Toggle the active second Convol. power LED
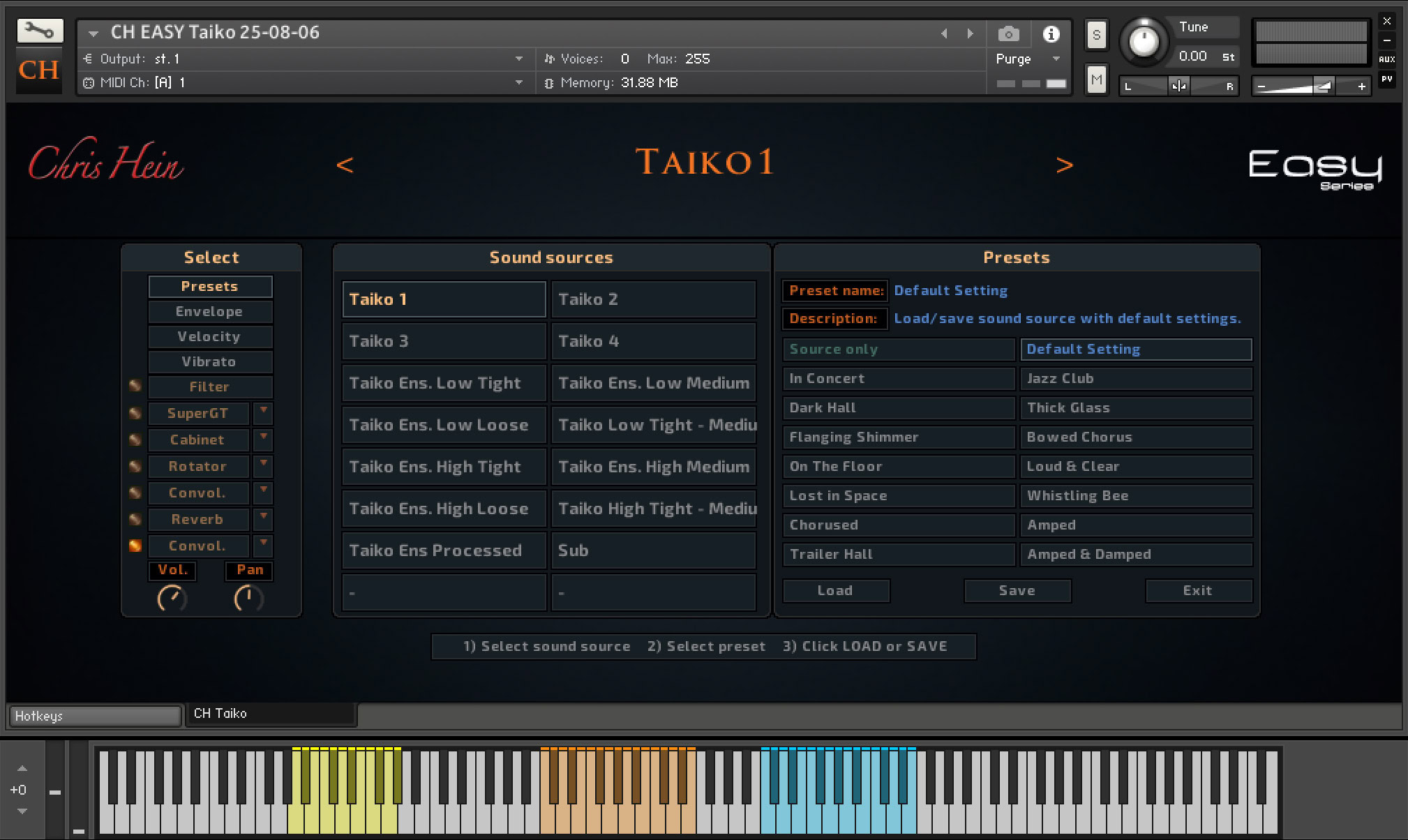The image size is (1408, 840). [x=135, y=546]
